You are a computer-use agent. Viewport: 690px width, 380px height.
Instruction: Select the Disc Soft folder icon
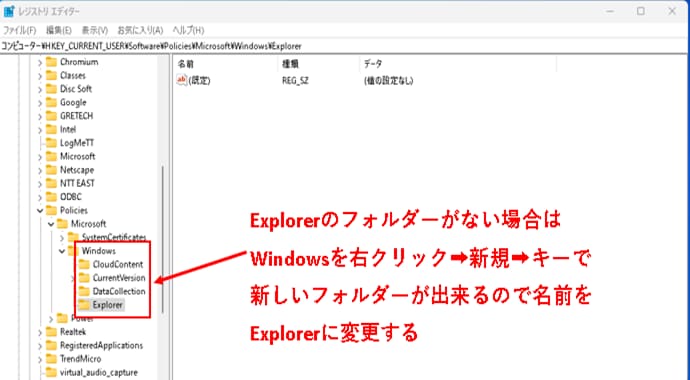pyautogui.click(x=52, y=89)
